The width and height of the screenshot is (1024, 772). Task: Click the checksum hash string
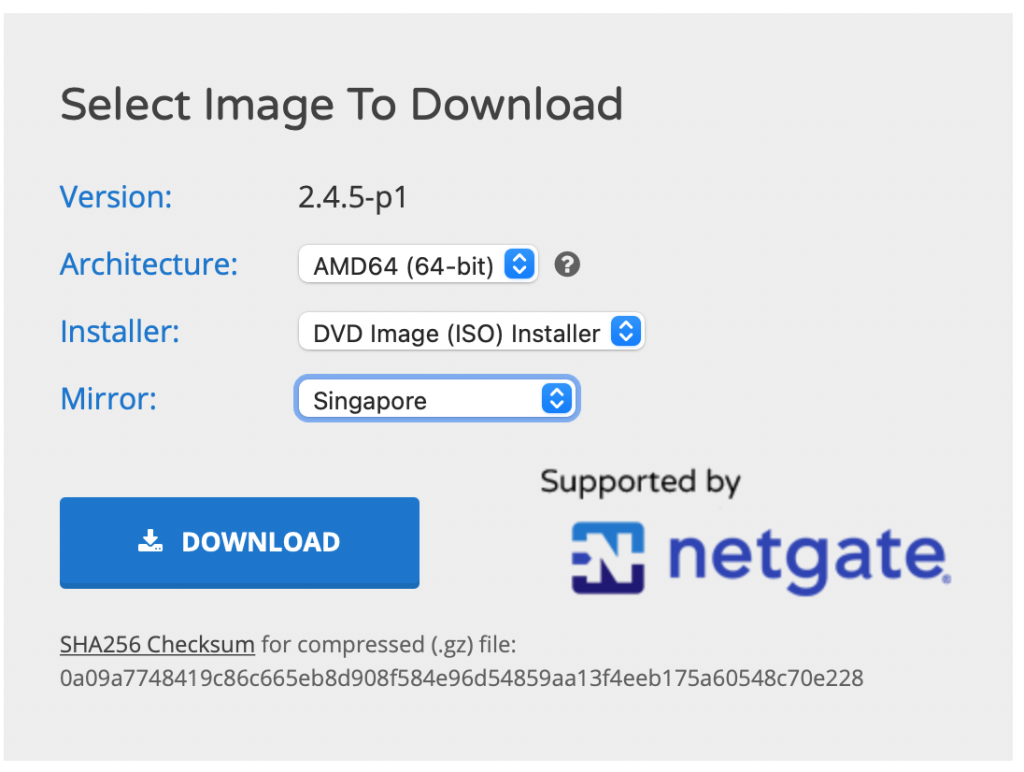pos(462,678)
